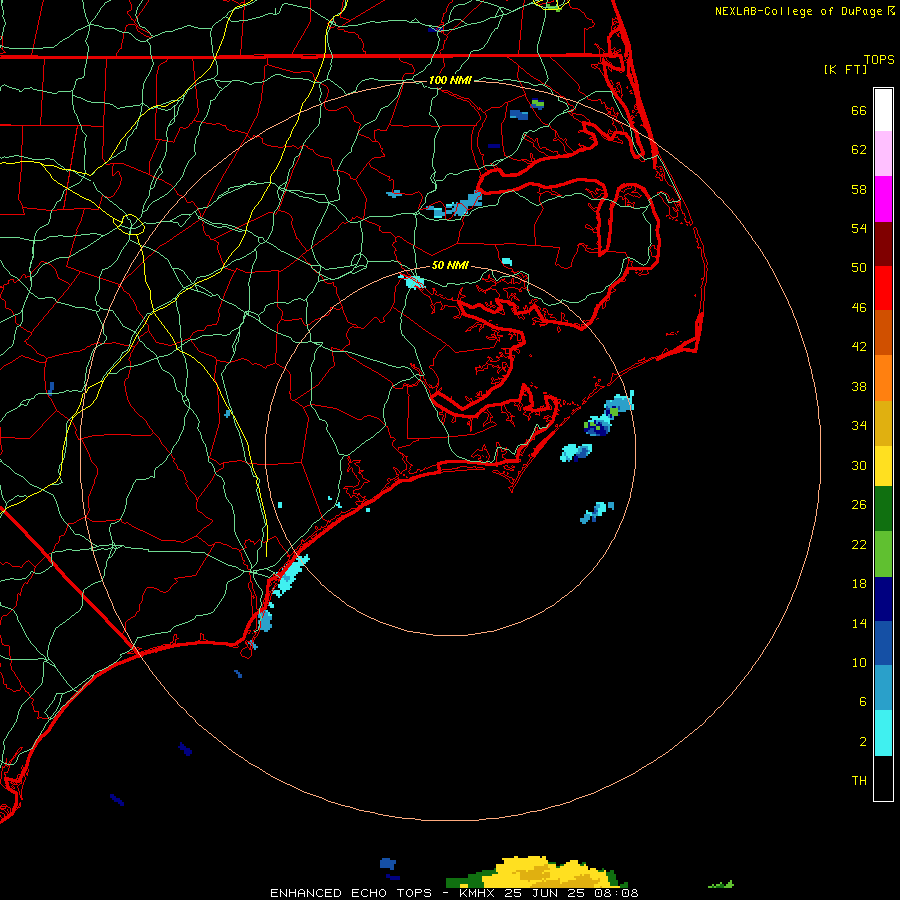Click the bright red legend swatch
The image size is (900, 900).
883,288
